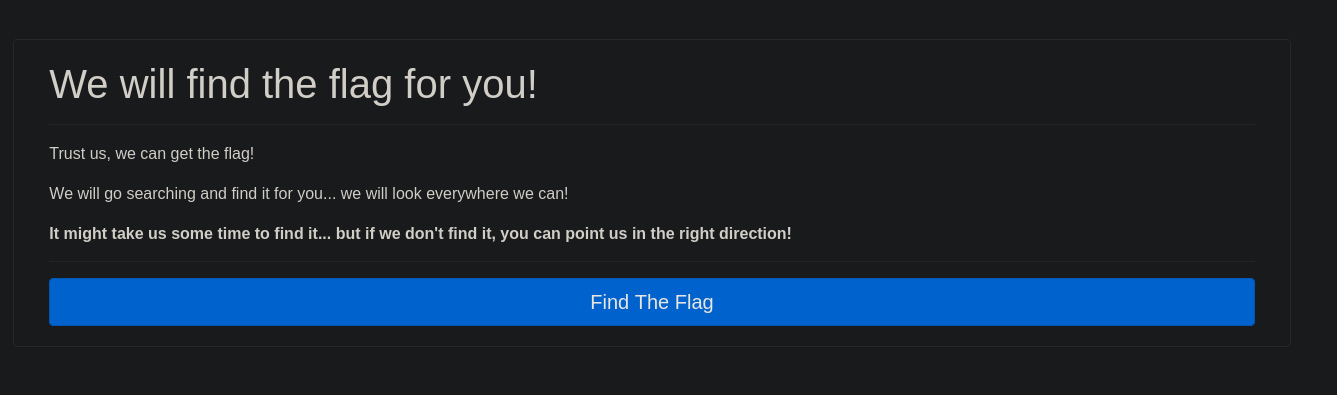Screen dimensions: 1337x395
Task: Click the word 'We' starting the heading
Action: coord(78,84)
